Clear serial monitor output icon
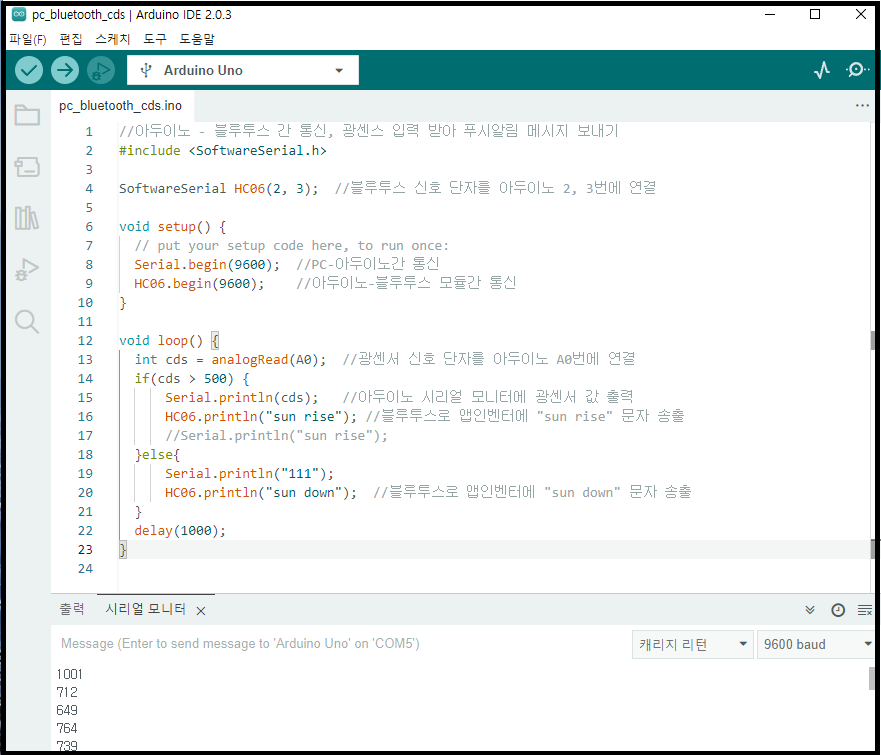 (865, 610)
